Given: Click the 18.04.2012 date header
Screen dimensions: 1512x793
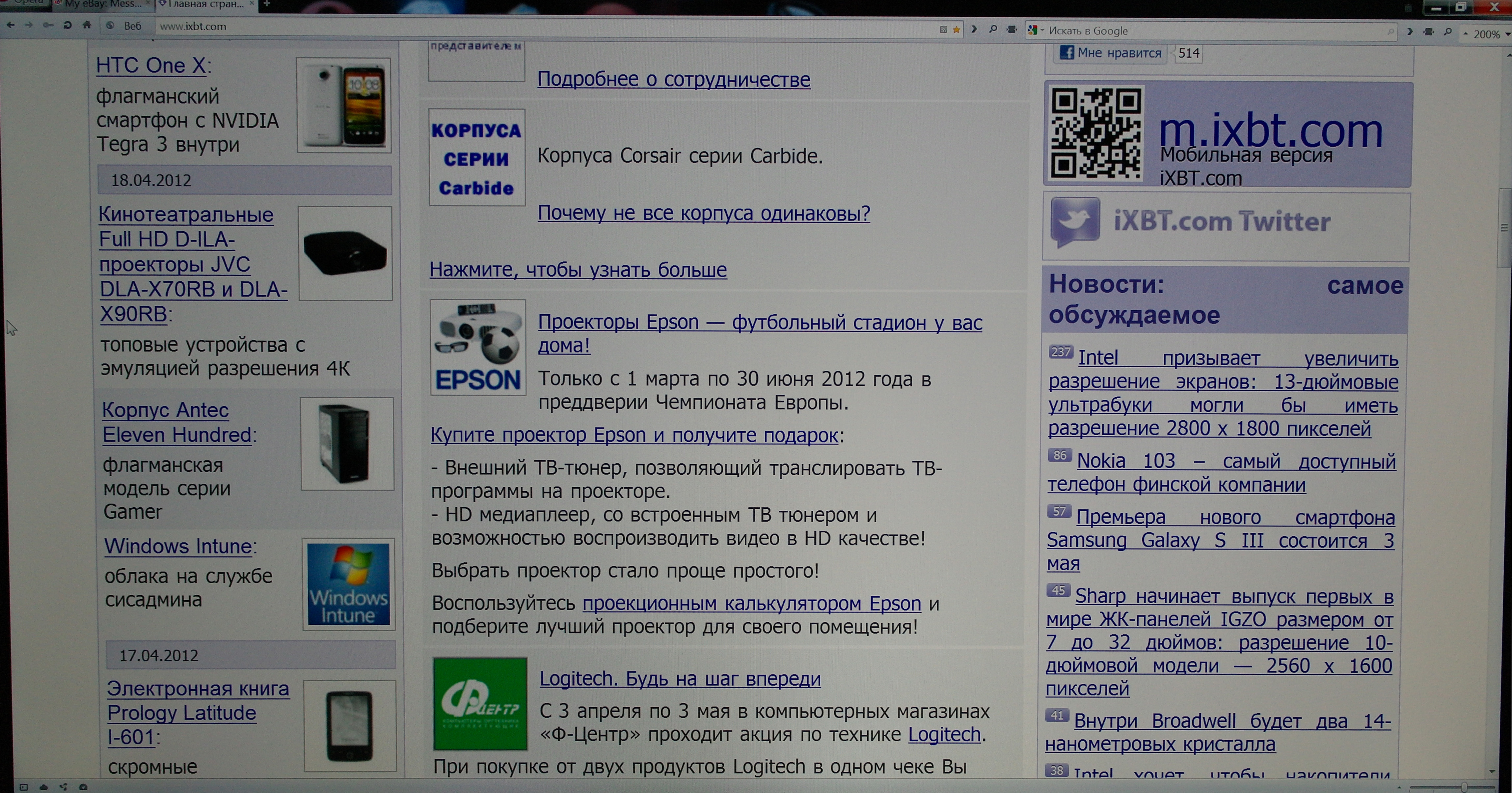Looking at the screenshot, I should [244, 180].
